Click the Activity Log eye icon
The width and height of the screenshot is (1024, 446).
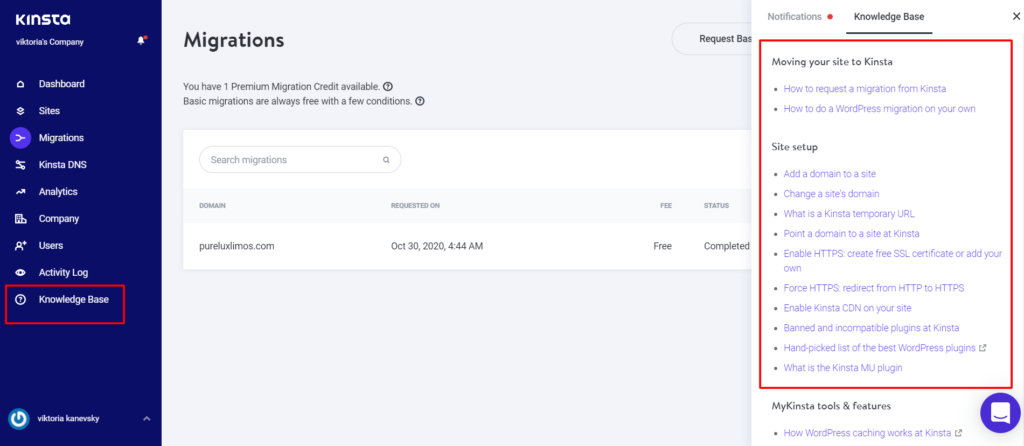click(20, 273)
